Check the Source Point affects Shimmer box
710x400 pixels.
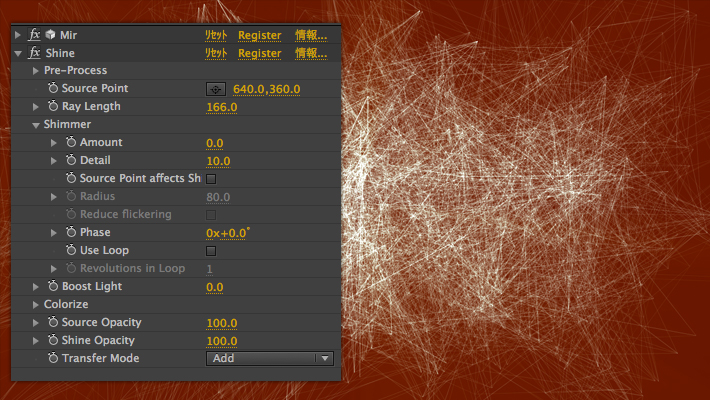pyautogui.click(x=211, y=179)
